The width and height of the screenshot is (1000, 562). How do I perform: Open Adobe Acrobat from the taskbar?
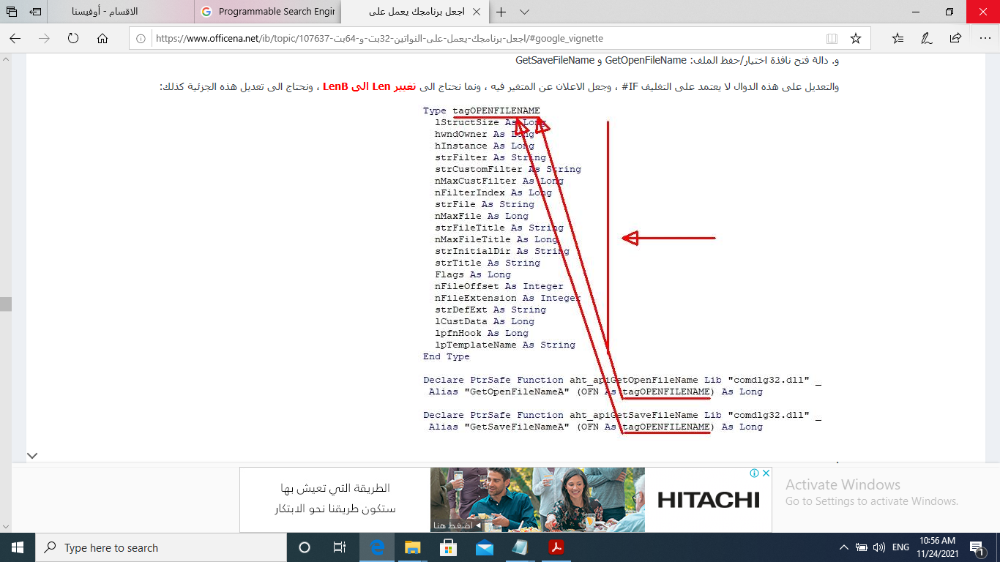556,547
